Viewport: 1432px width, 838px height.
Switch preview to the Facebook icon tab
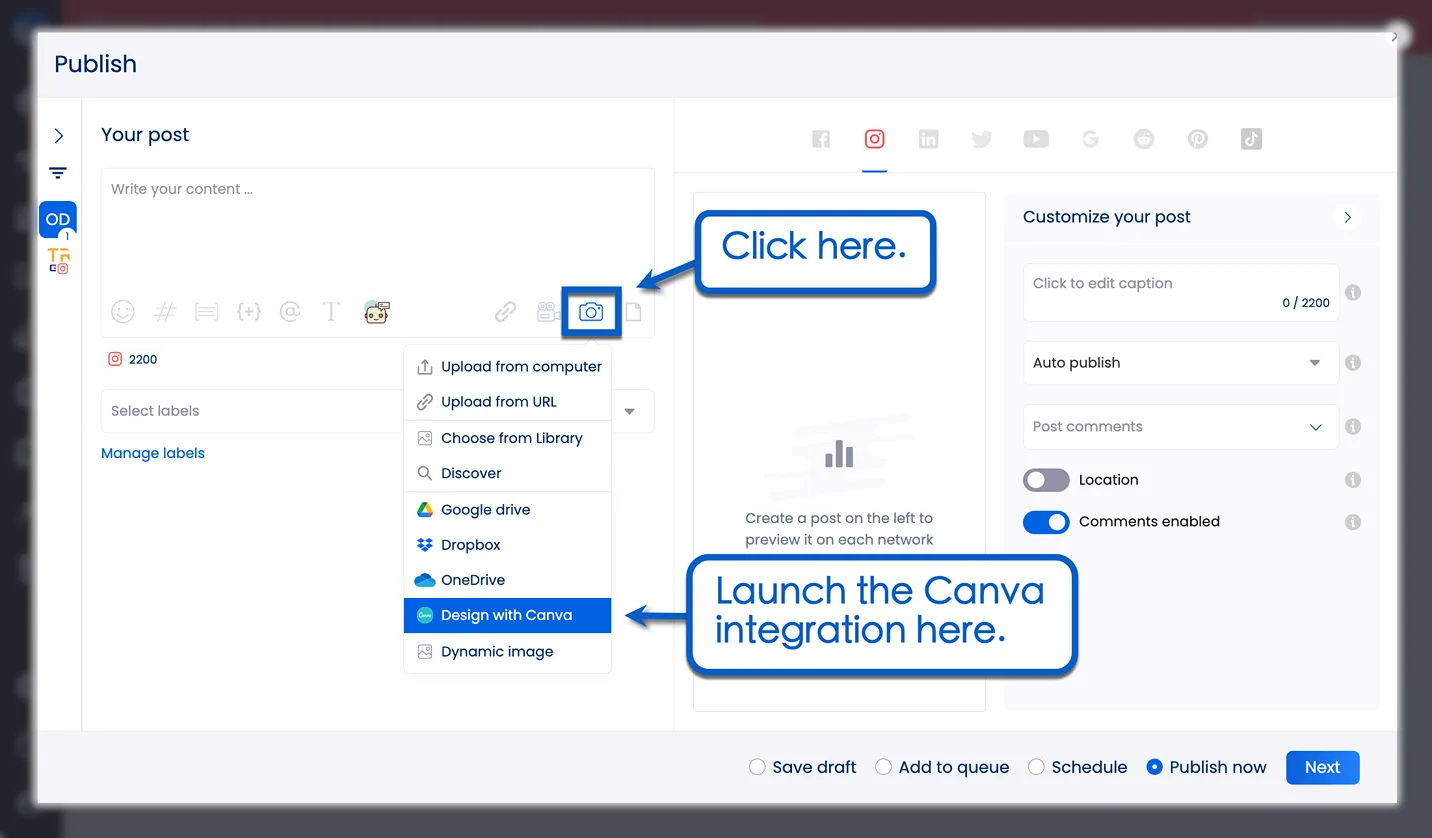tap(821, 139)
